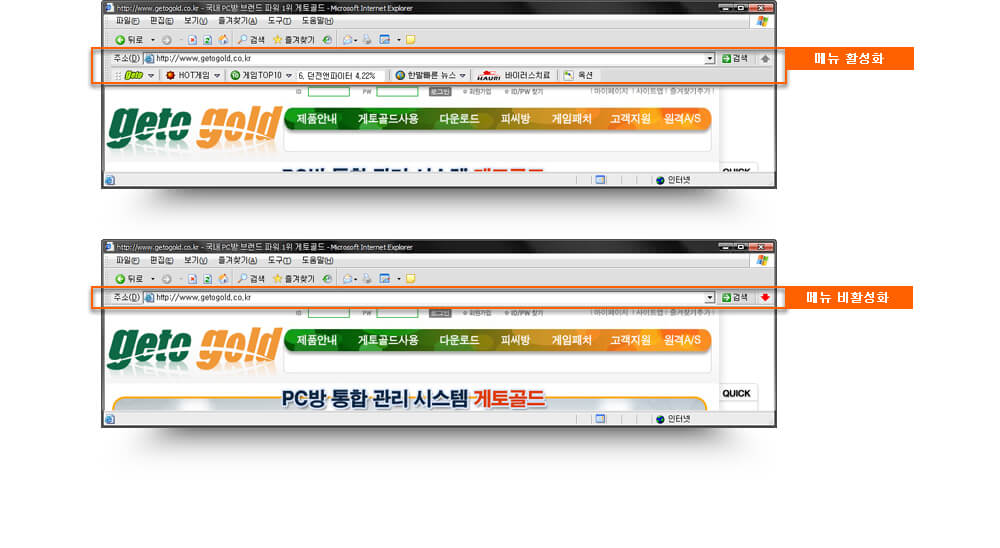The image size is (1000, 548).
Task: Click 다운로드 in lower window site navigation
Action: pos(459,340)
